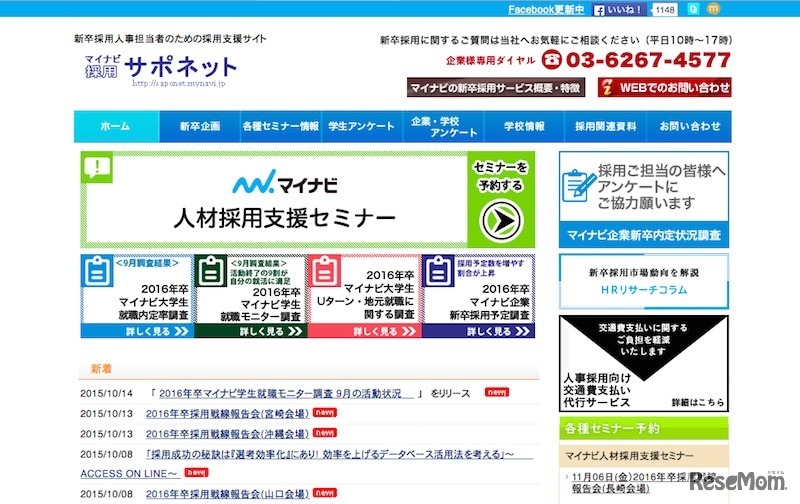Click new badge beside ACCESS ON LINE
Viewport: 800px width, 504px height.
pos(196,472)
